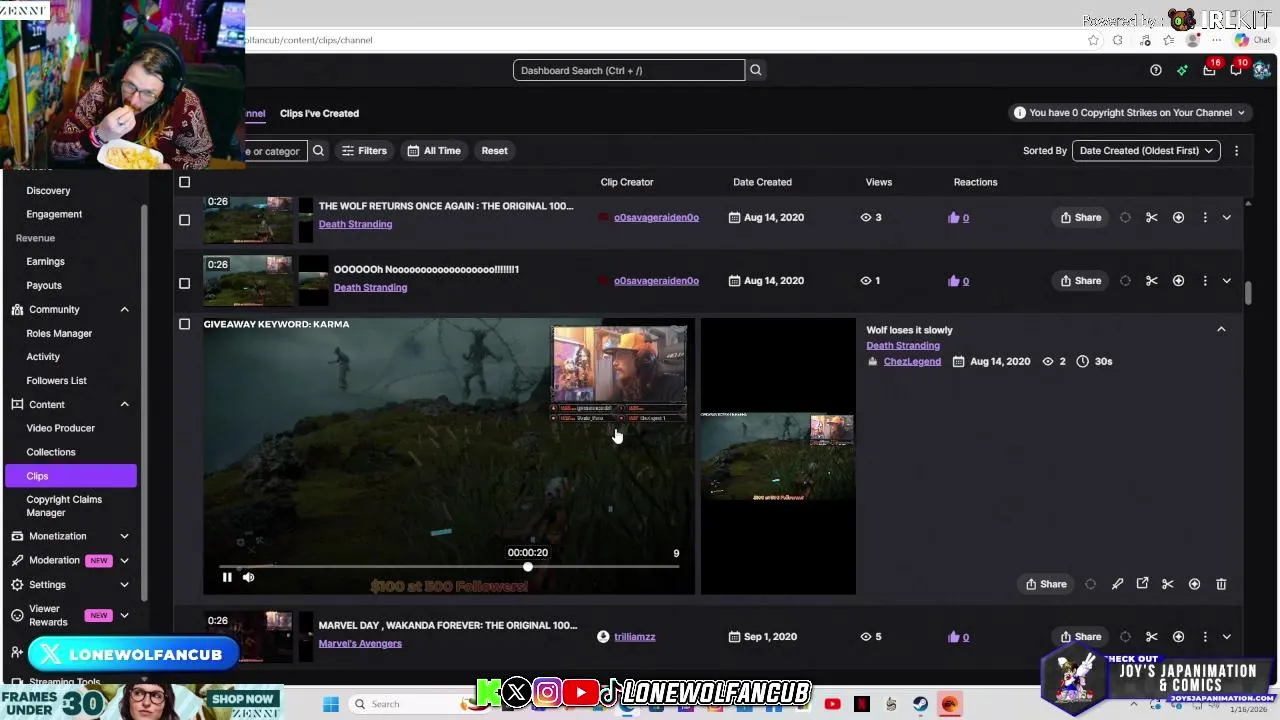1280x720 pixels.
Task: Click the green sparkle icon in top bar
Action: click(1182, 70)
